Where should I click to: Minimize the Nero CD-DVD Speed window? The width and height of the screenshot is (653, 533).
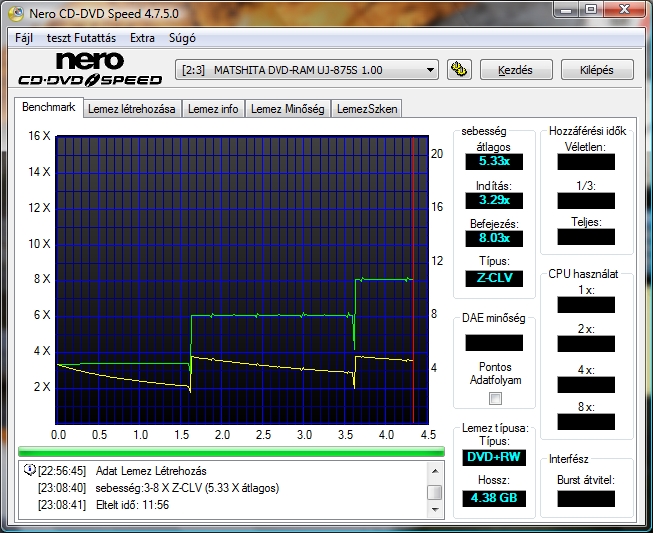point(566,10)
